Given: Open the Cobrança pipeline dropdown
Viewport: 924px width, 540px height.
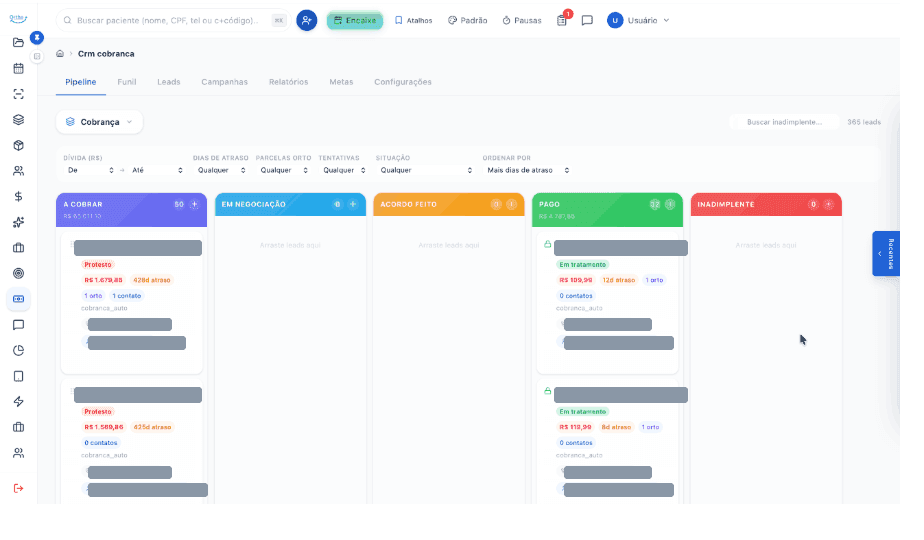Looking at the screenshot, I should (100, 122).
